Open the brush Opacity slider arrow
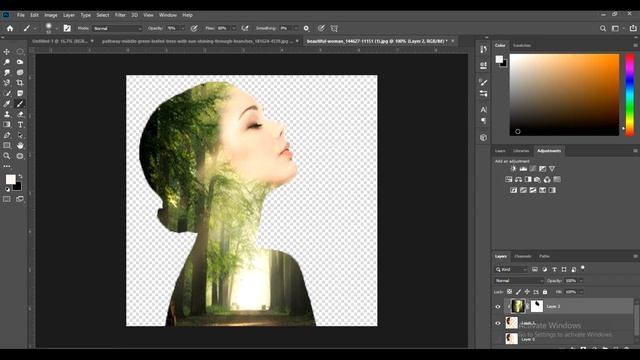This screenshot has height=360, width=640. [182, 29]
